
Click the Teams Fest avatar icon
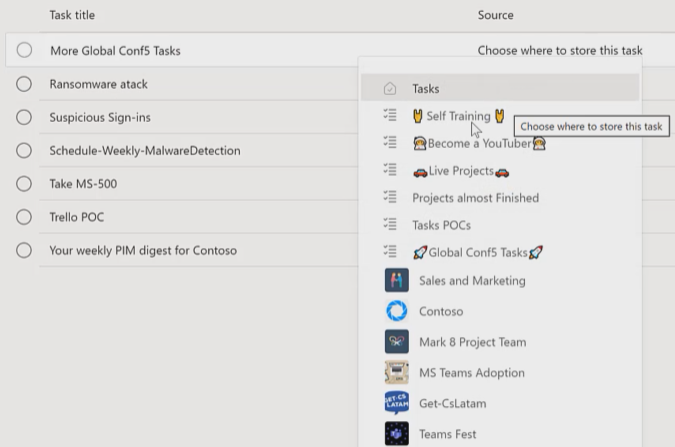click(396, 434)
